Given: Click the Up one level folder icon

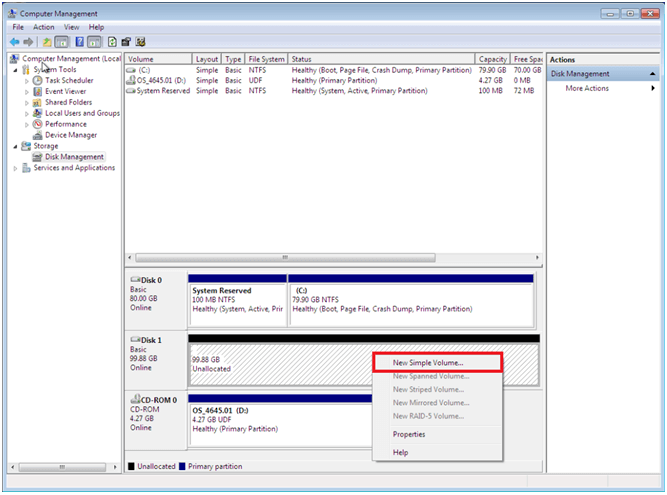Looking at the screenshot, I should [x=47, y=42].
